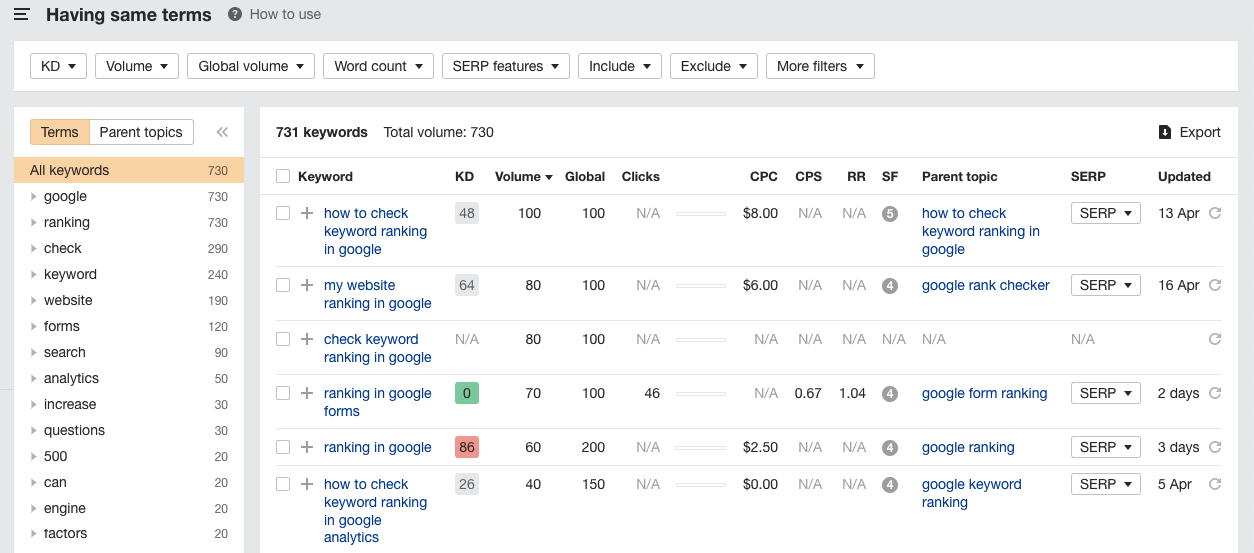Open the 'google rank checker' parent topic link
This screenshot has height=553, width=1254.
tap(985, 285)
